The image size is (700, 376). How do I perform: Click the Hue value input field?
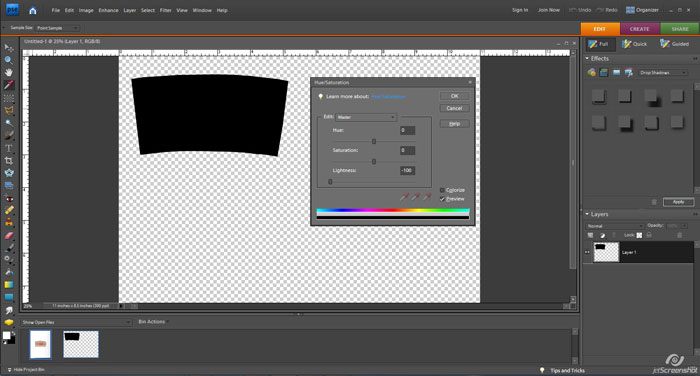[x=407, y=130]
